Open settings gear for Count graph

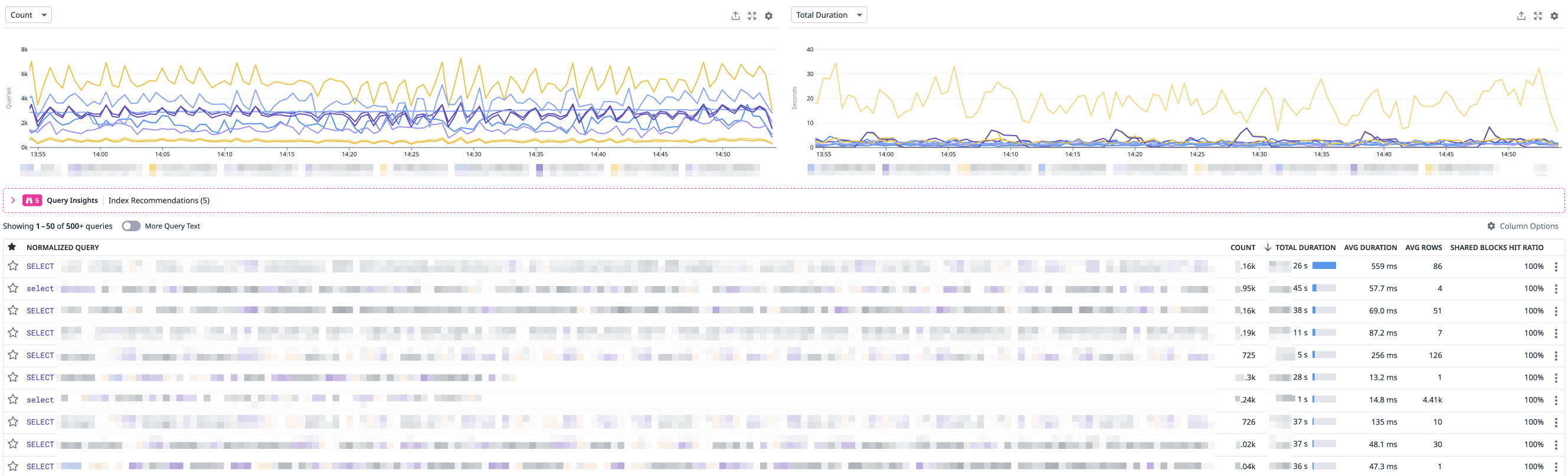pos(769,16)
